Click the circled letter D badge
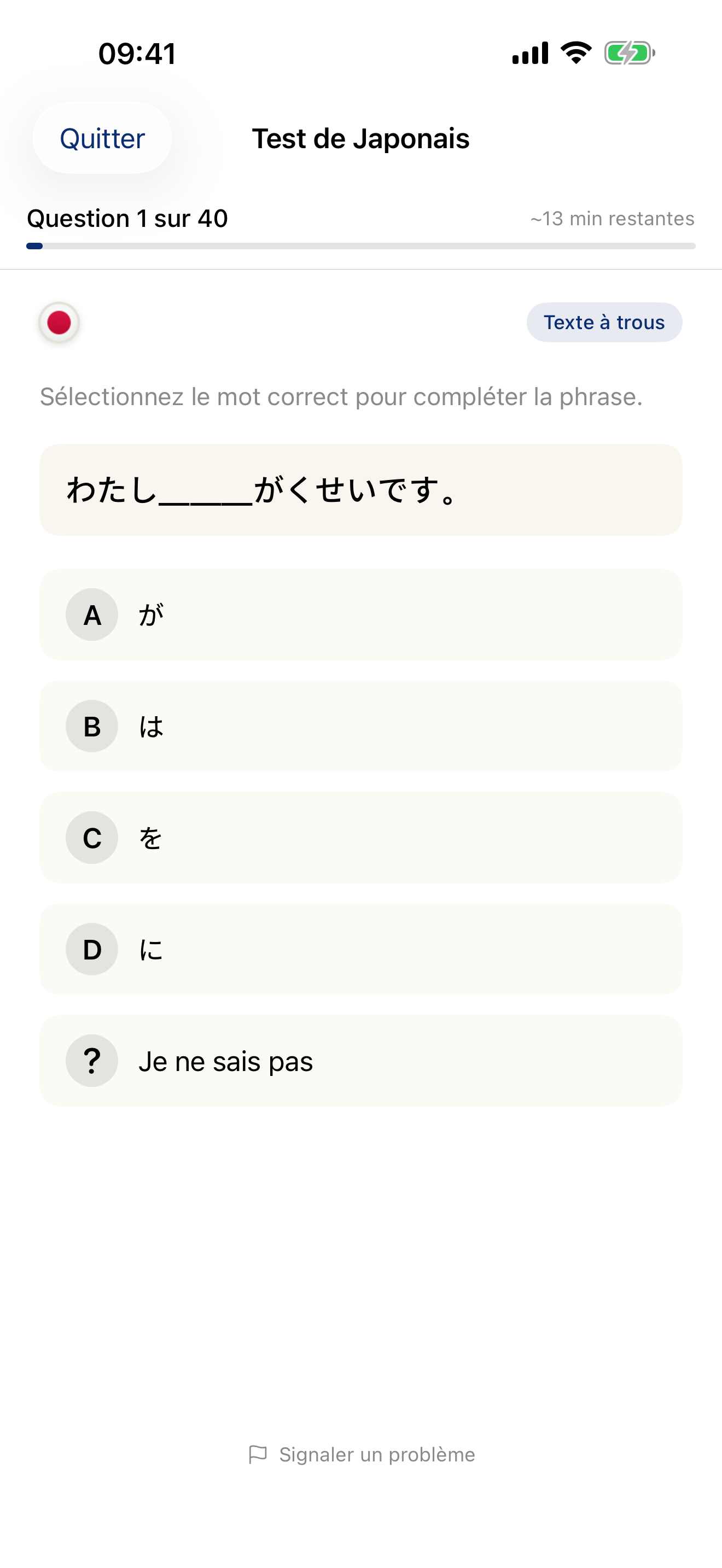This screenshot has height=1568, width=722. (91, 950)
